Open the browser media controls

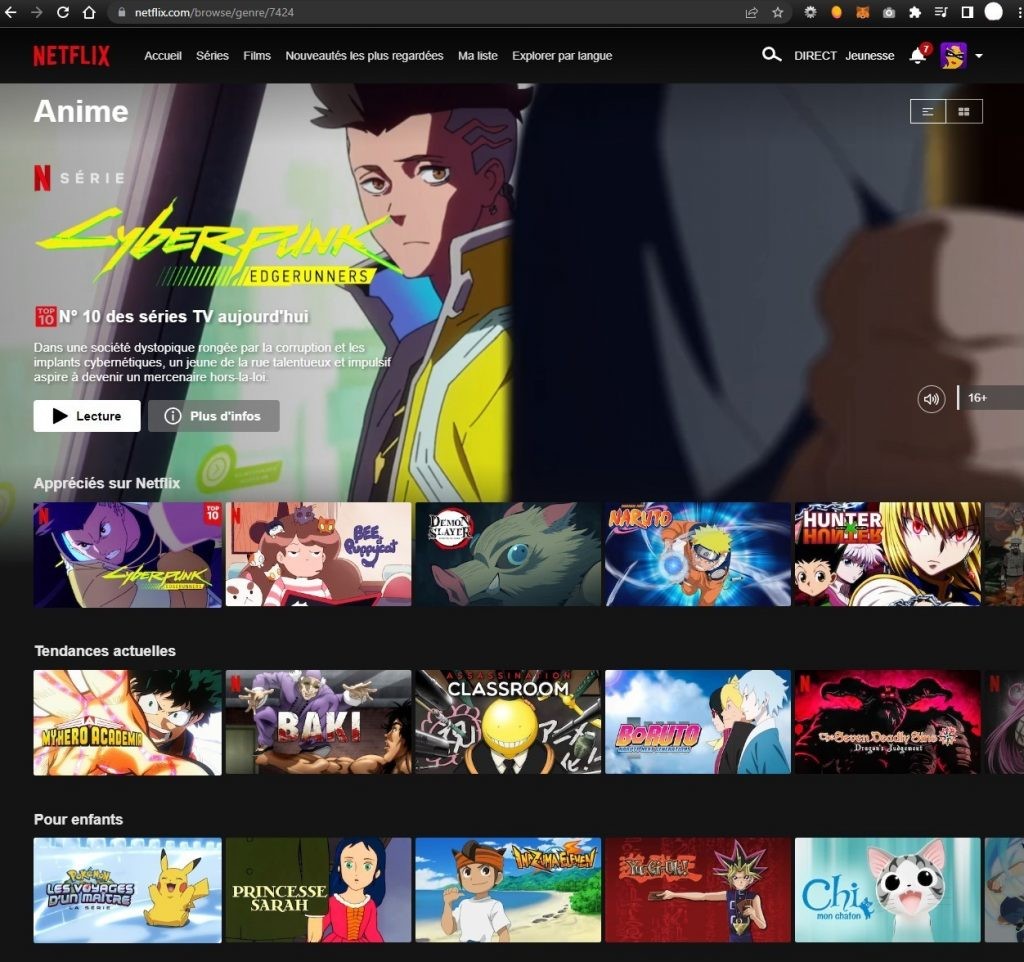941,12
